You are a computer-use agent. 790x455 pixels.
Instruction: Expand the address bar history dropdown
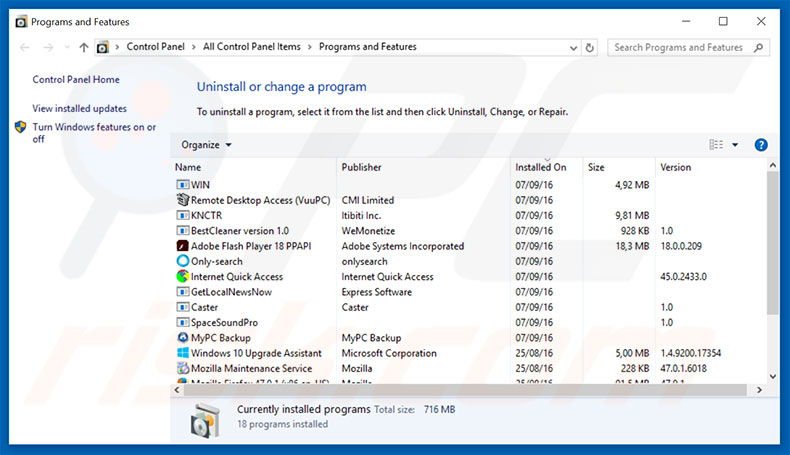coord(573,48)
